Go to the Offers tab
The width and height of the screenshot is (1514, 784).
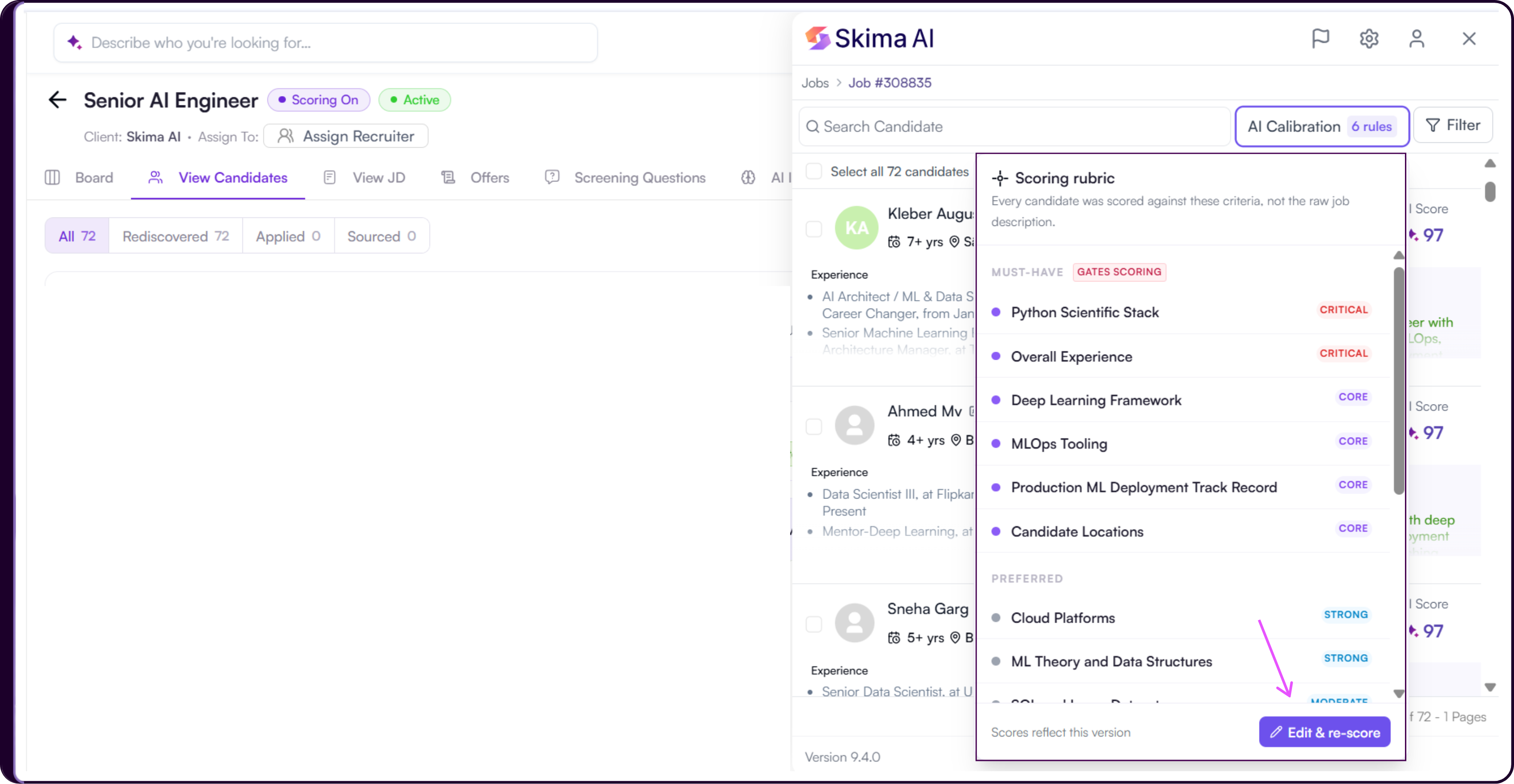(x=476, y=177)
